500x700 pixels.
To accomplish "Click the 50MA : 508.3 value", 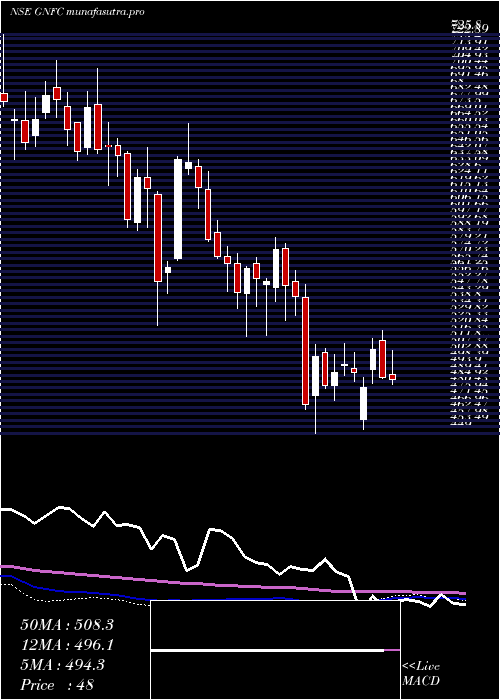I will tap(67, 625).
